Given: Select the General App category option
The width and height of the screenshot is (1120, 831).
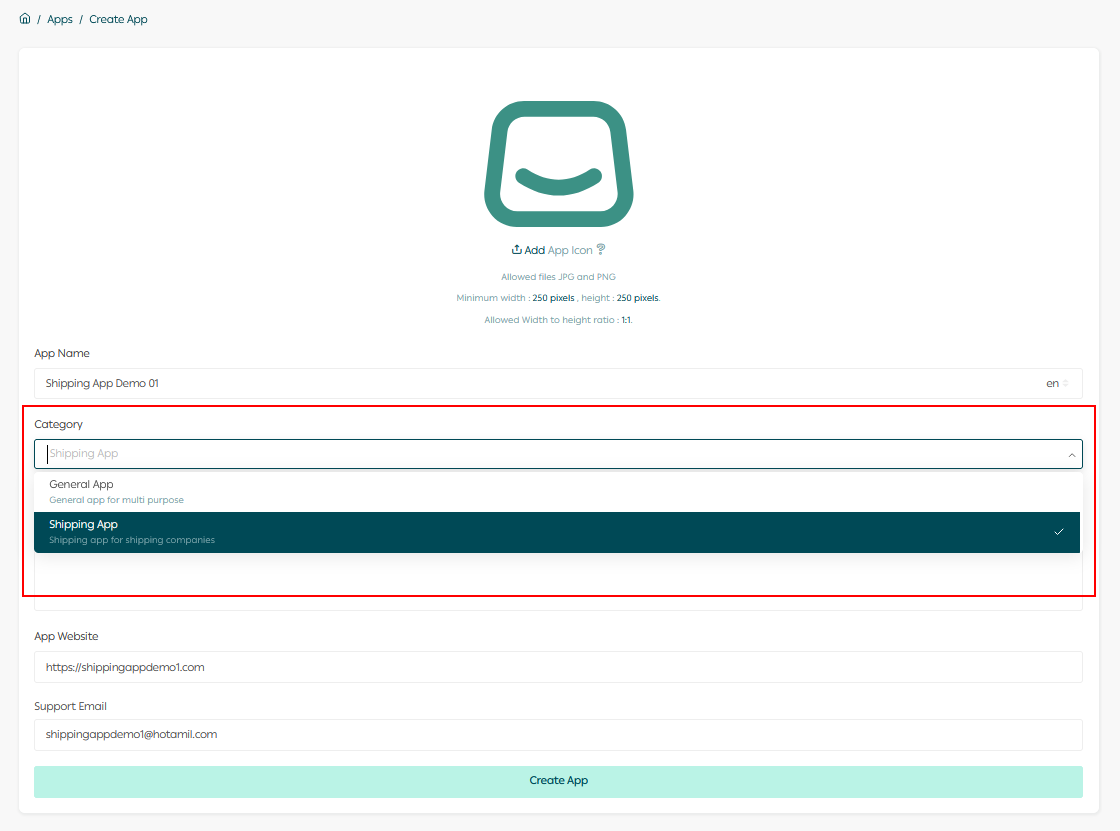Looking at the screenshot, I should tap(557, 492).
